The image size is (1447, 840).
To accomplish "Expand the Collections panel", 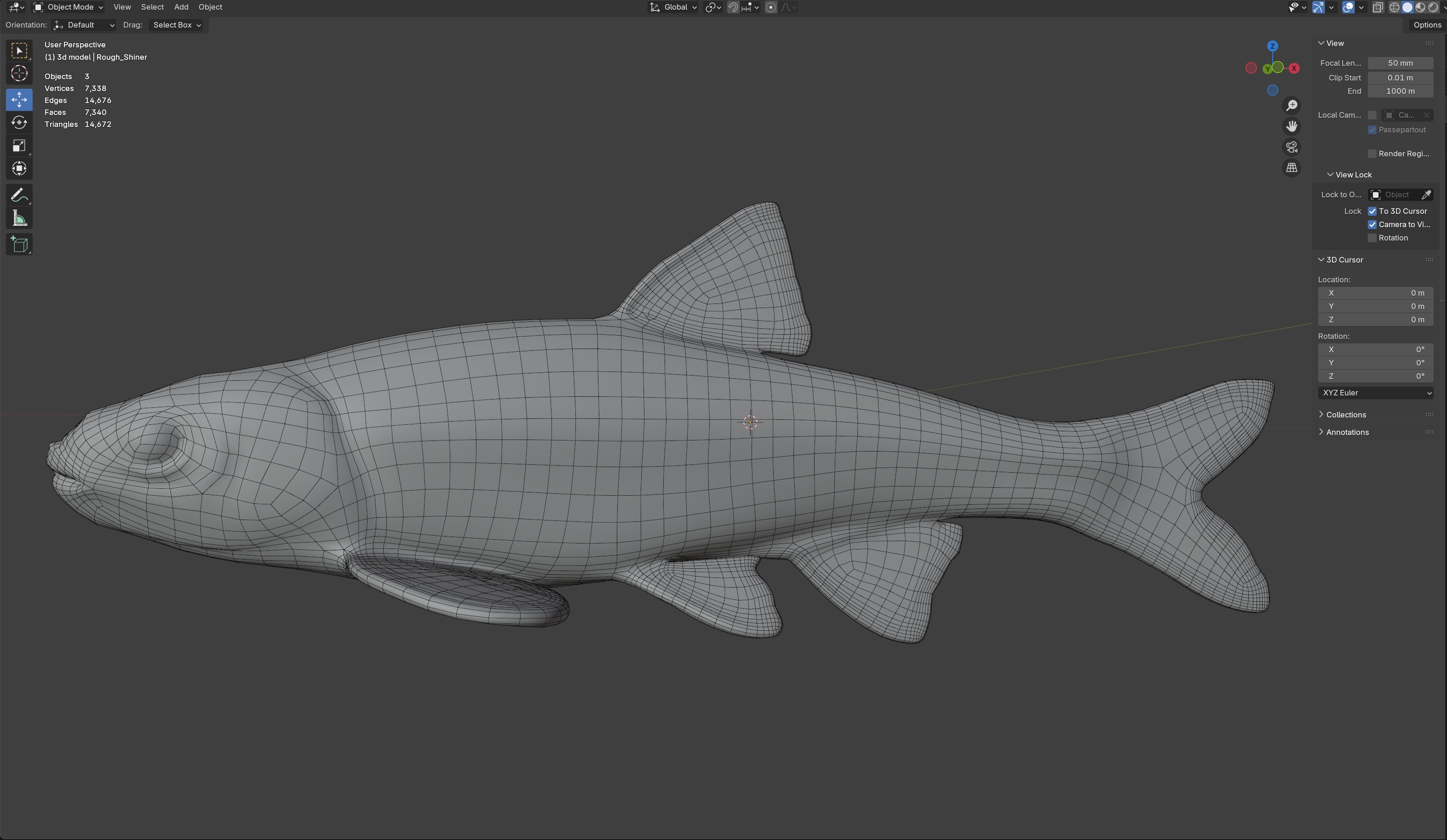I will point(1345,415).
